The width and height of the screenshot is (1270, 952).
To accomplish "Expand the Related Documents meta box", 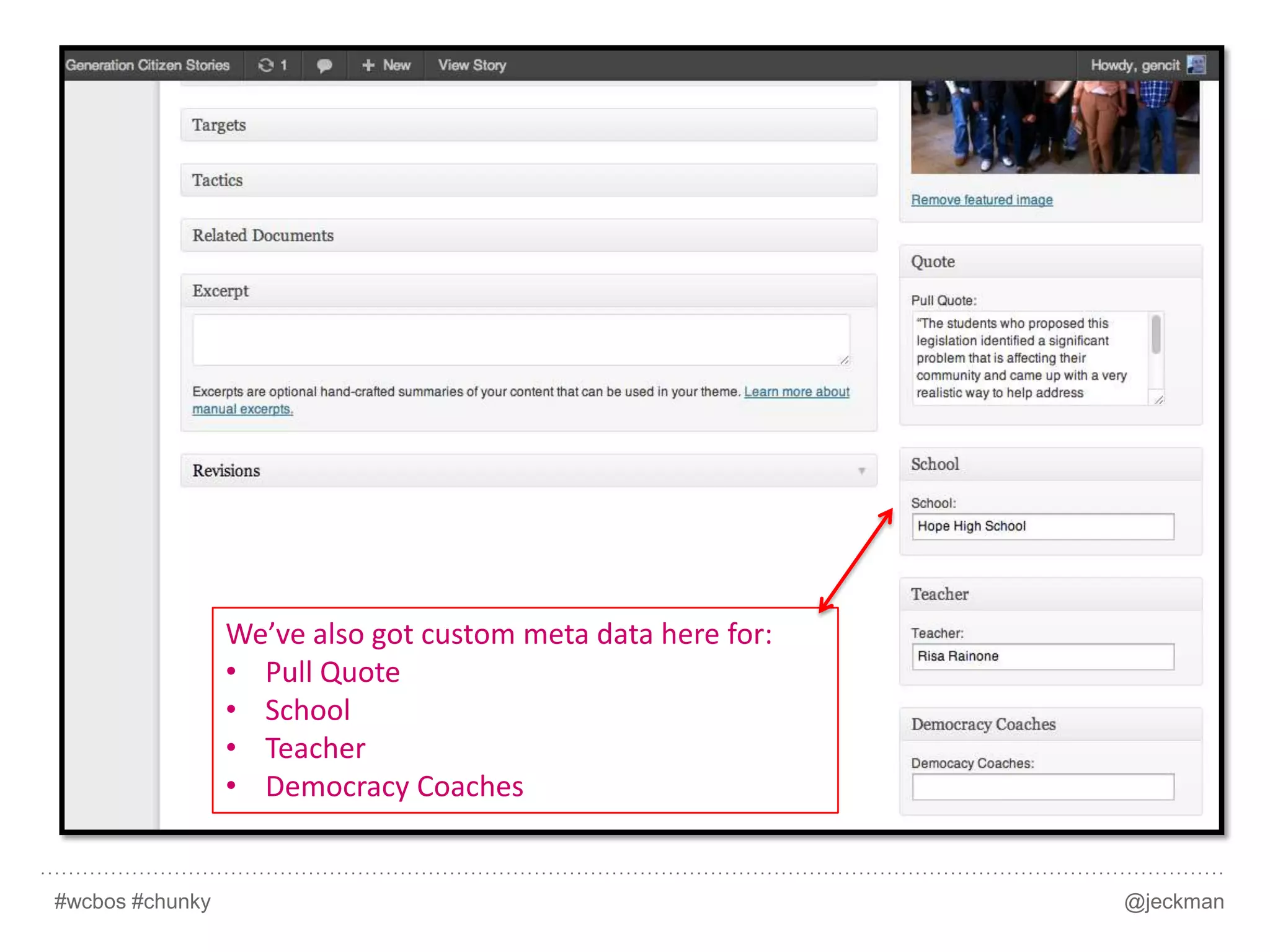I will 528,235.
